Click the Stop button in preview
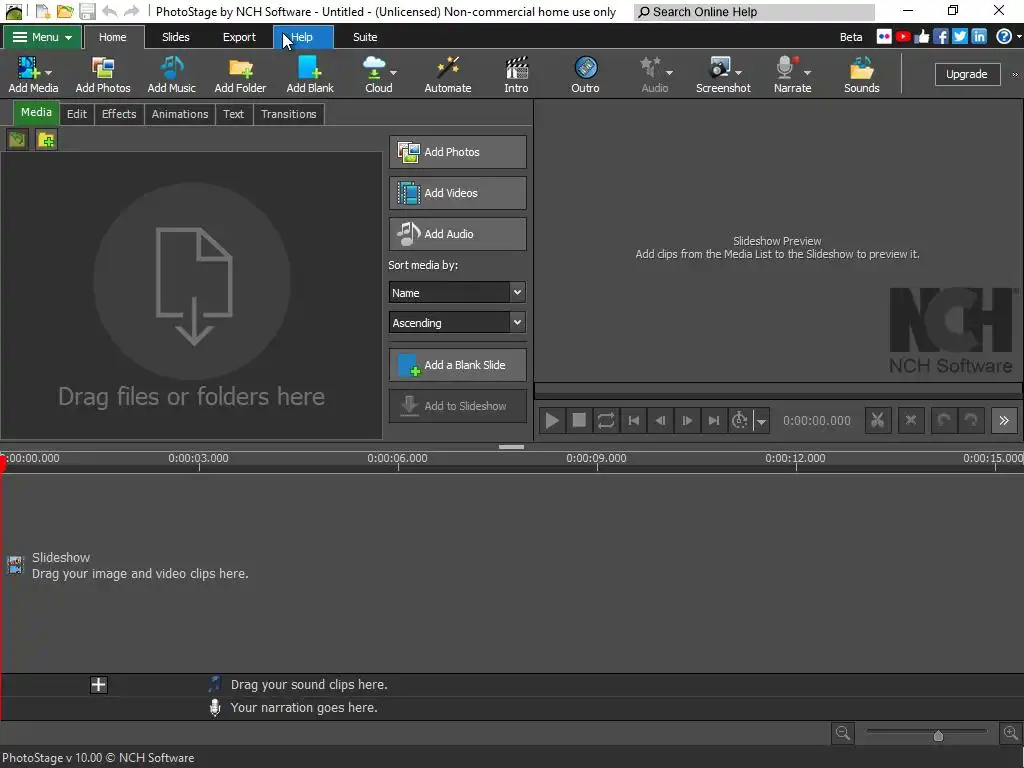Image resolution: width=1024 pixels, height=768 pixels. [579, 421]
